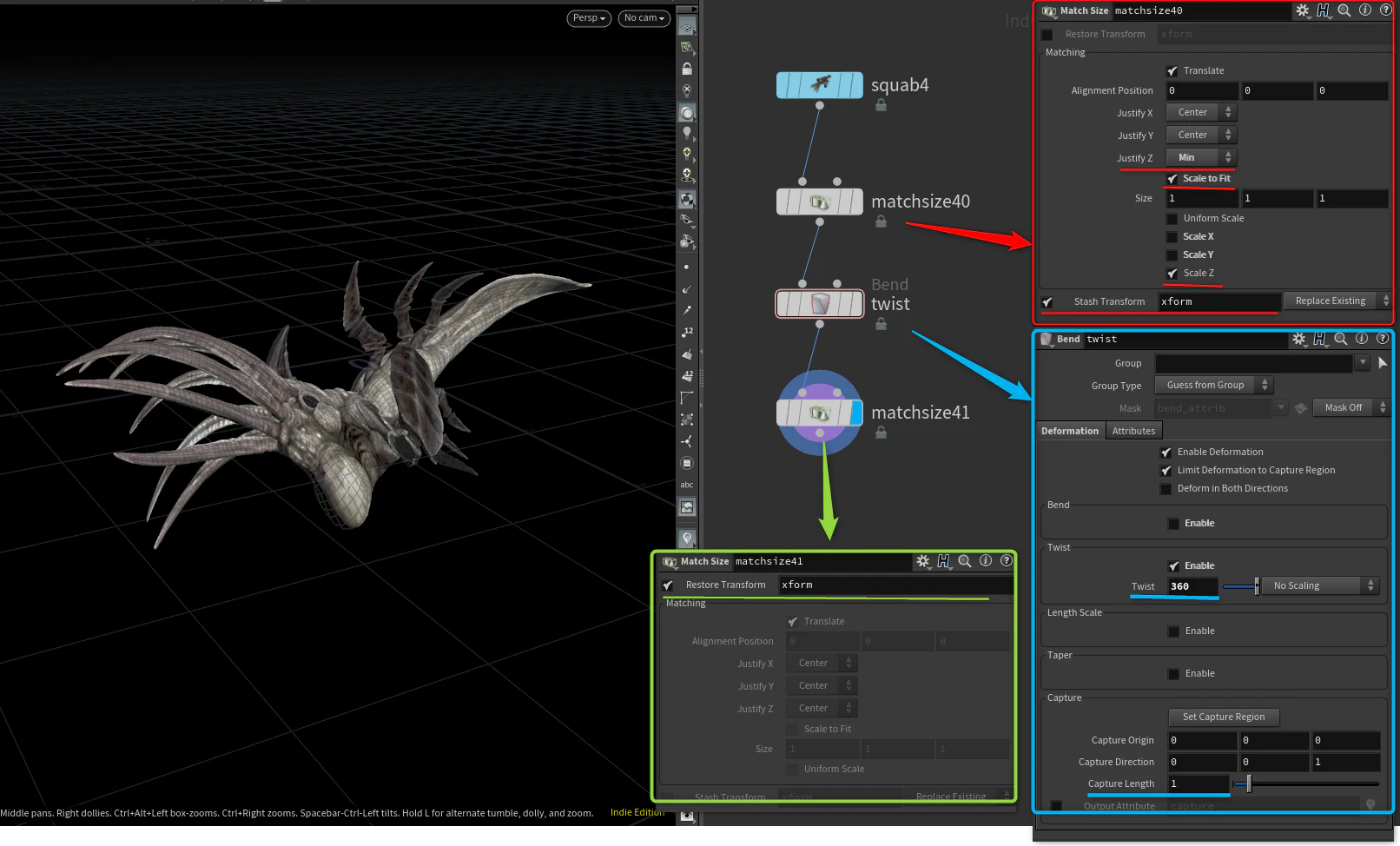The width and height of the screenshot is (1400, 846).
Task: Open the No Scaling dropdown
Action: 1320,585
